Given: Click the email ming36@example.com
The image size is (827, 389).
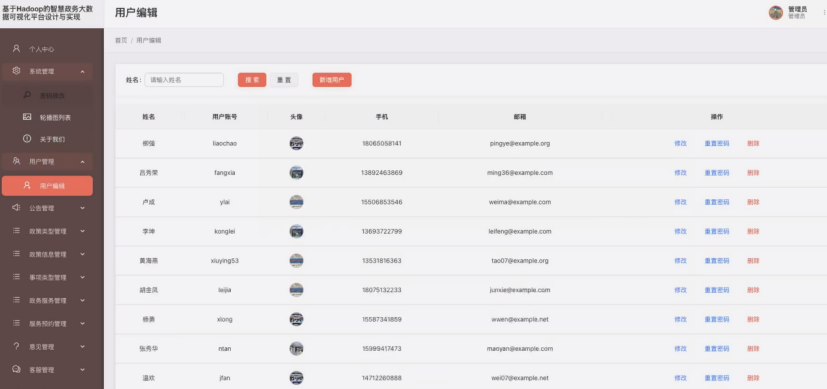Looking at the screenshot, I should [x=520, y=173].
